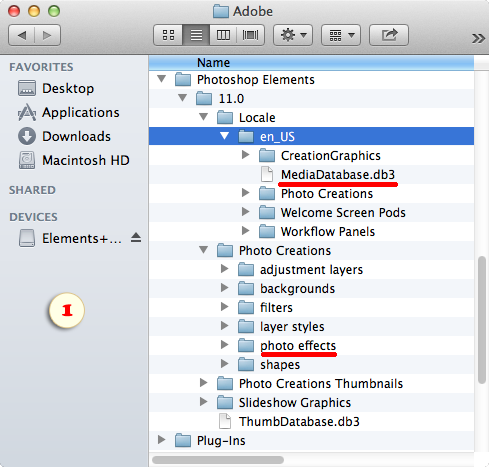Viewport: 489px width, 467px height.
Task: Switch to Cover Flow view
Action: [250, 35]
